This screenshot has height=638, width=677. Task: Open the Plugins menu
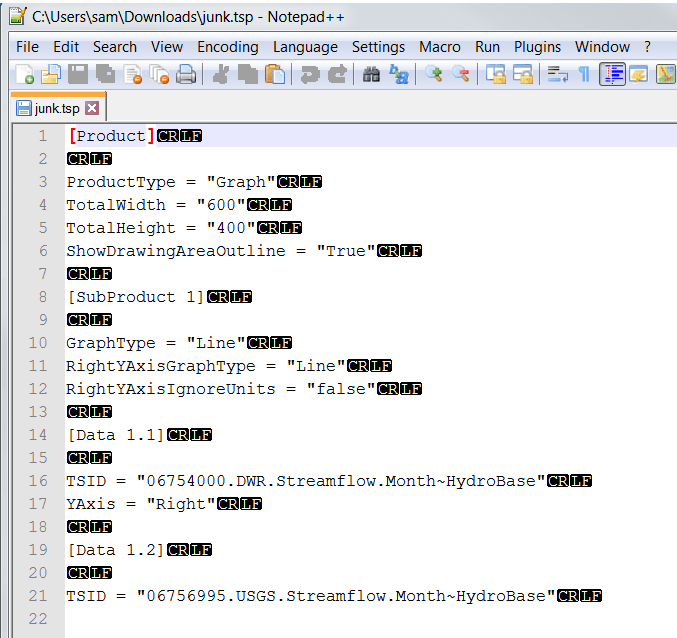point(537,47)
